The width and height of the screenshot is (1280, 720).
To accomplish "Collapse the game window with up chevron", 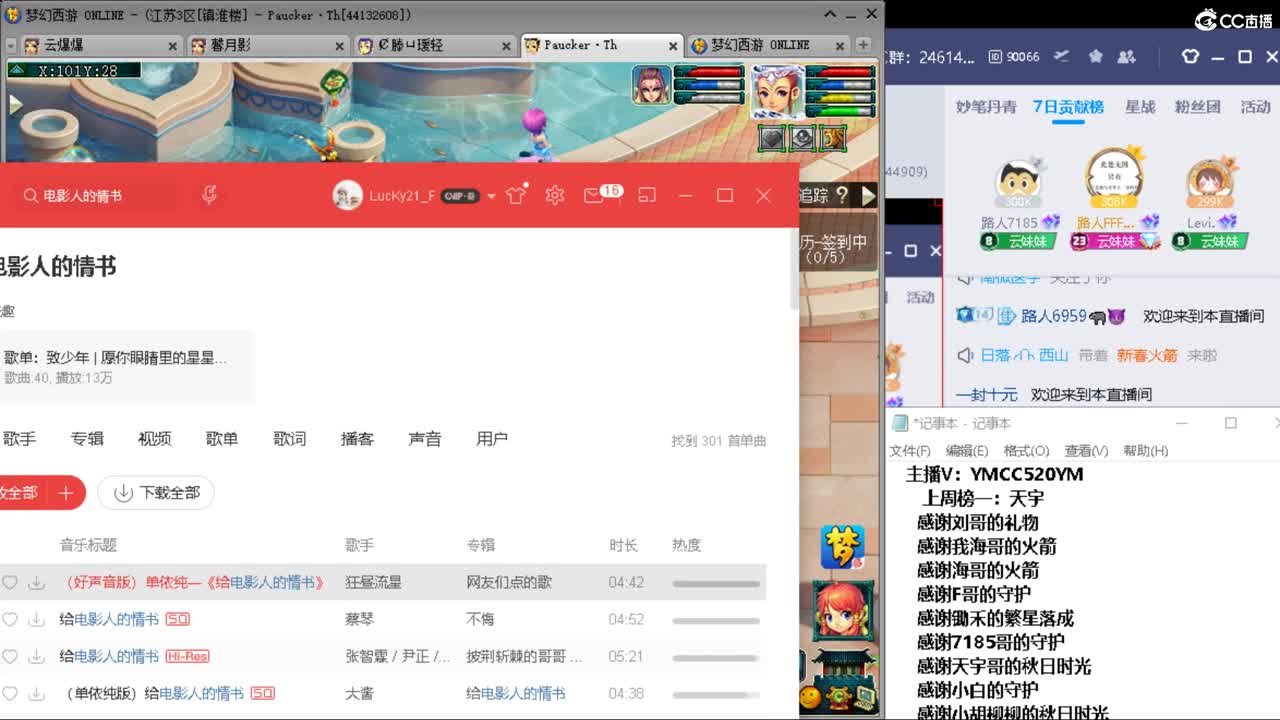I will [x=831, y=14].
